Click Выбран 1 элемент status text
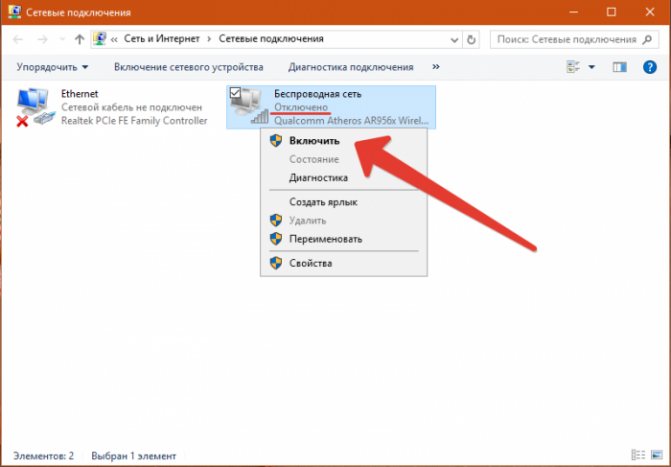Viewport: 671px width, 467px height. tap(134, 456)
